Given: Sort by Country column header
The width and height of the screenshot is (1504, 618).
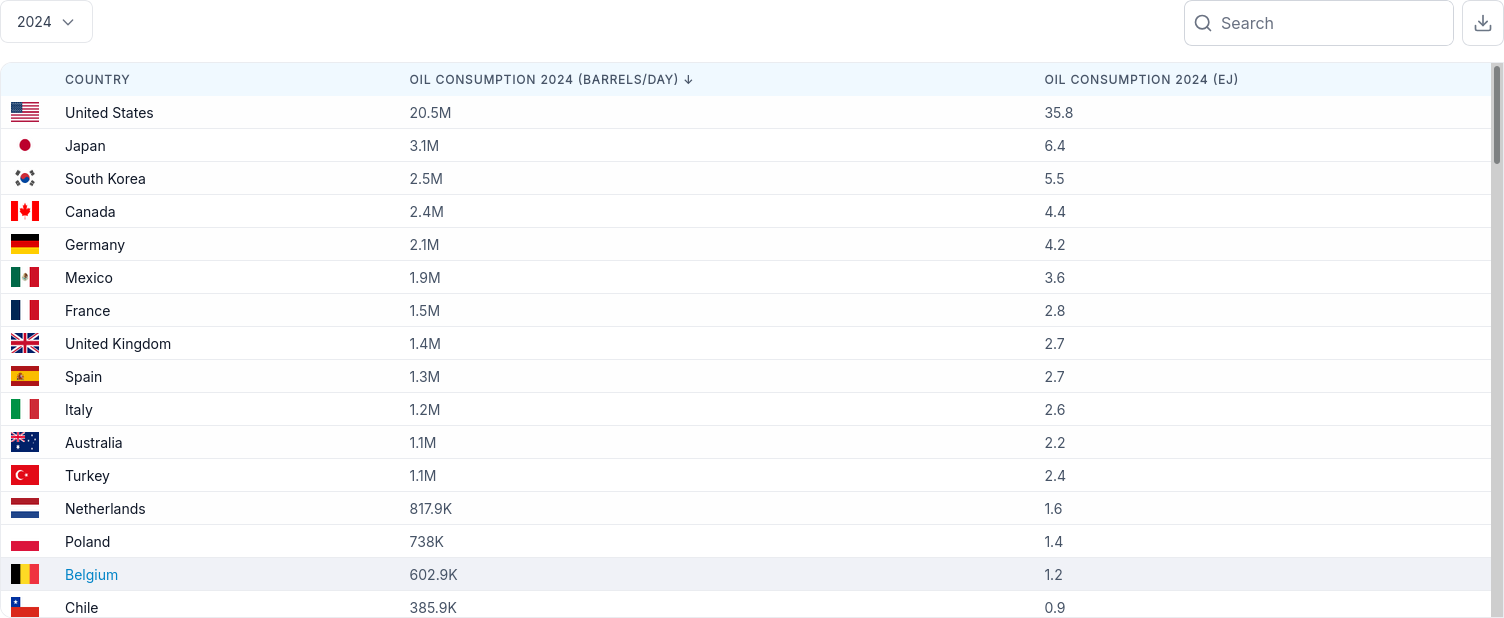Looking at the screenshot, I should [x=97, y=80].
